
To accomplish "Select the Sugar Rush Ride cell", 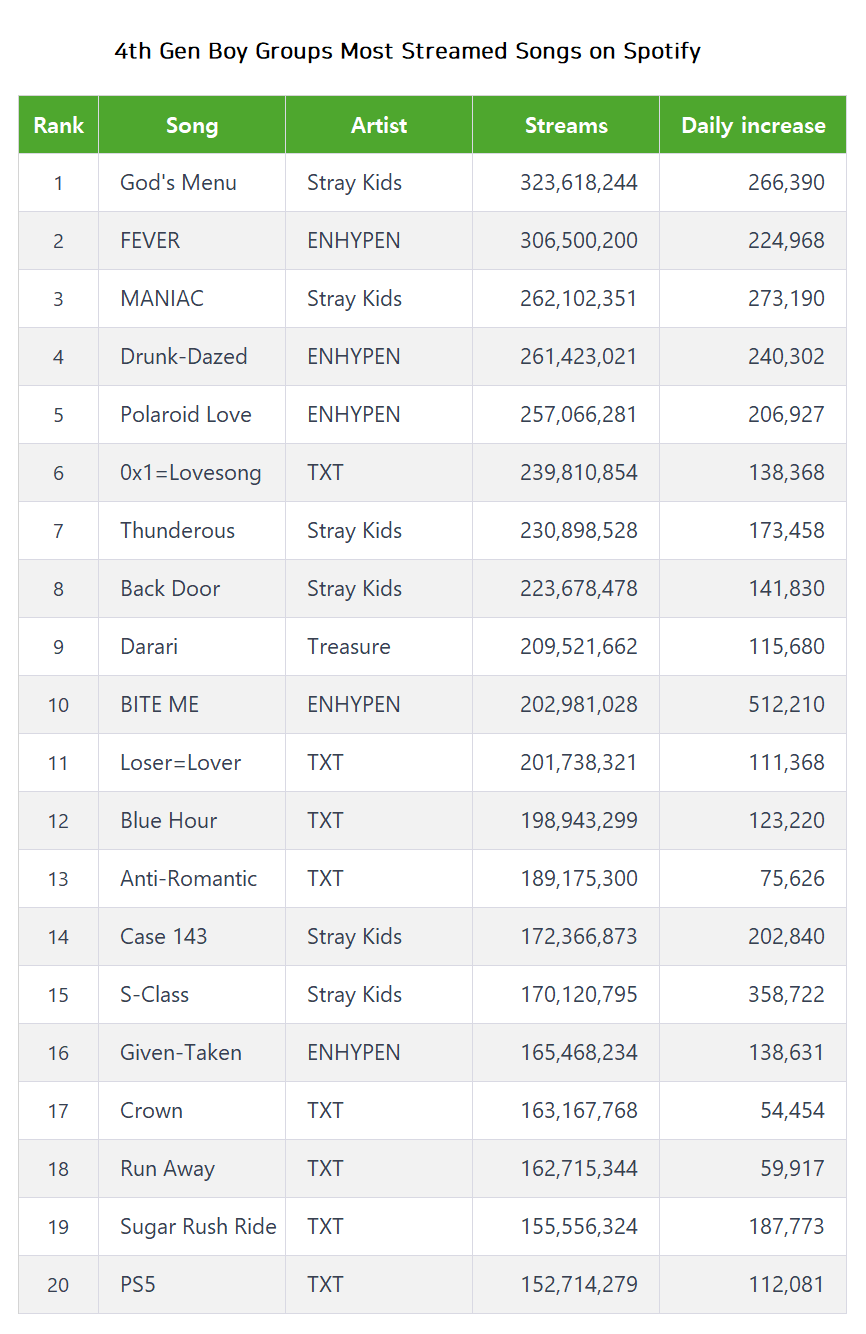I will point(198,1227).
